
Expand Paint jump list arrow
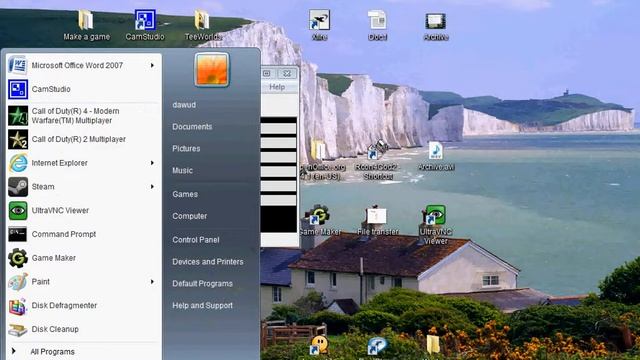tap(152, 282)
